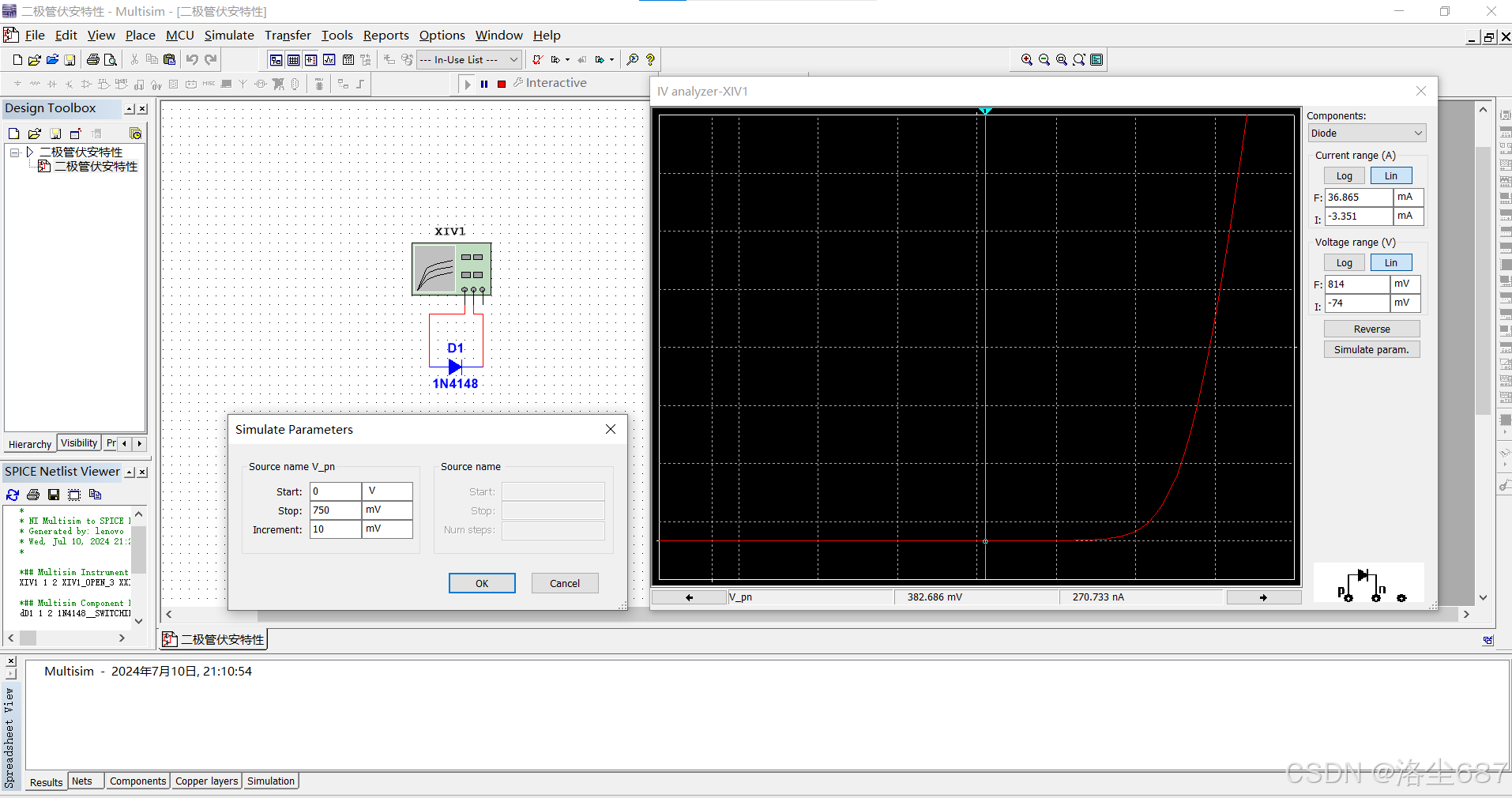Switch to Visibility tab in Design Toolbox
Screen dimensions: 1512x798
pyautogui.click(x=79, y=443)
